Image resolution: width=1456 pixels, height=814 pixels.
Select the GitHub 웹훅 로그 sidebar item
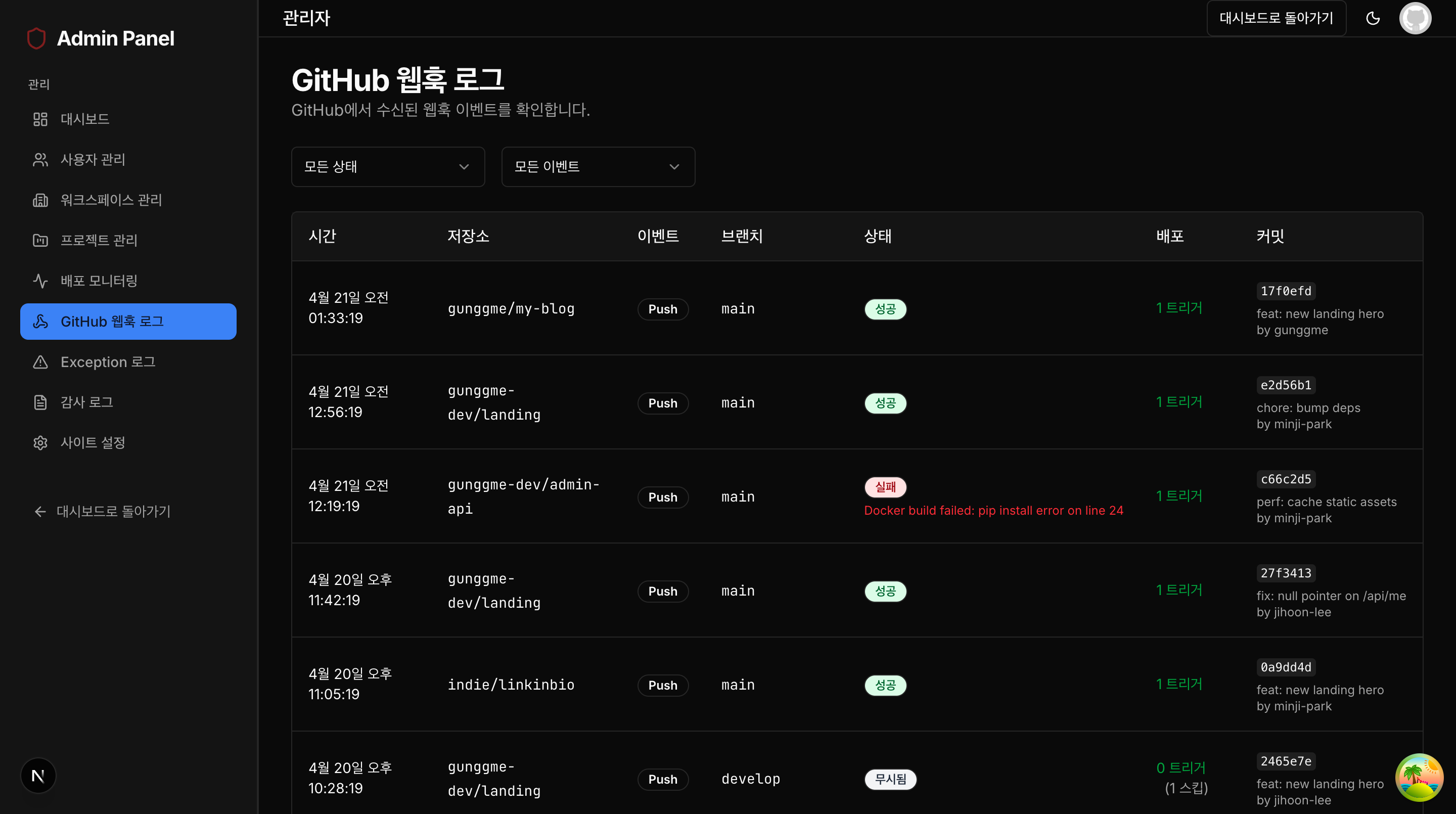tap(128, 322)
